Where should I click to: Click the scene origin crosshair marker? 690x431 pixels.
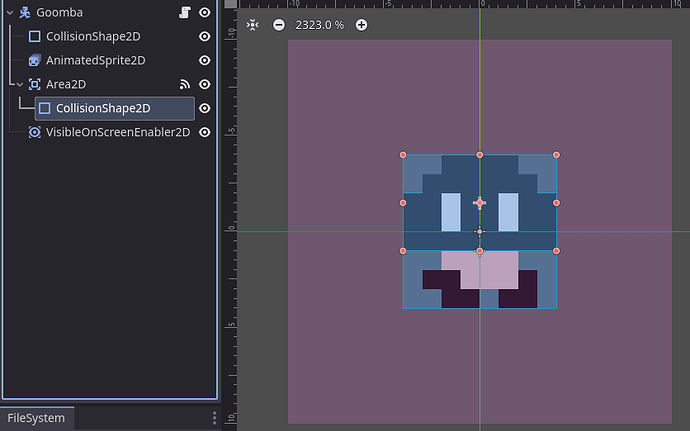tap(480, 232)
